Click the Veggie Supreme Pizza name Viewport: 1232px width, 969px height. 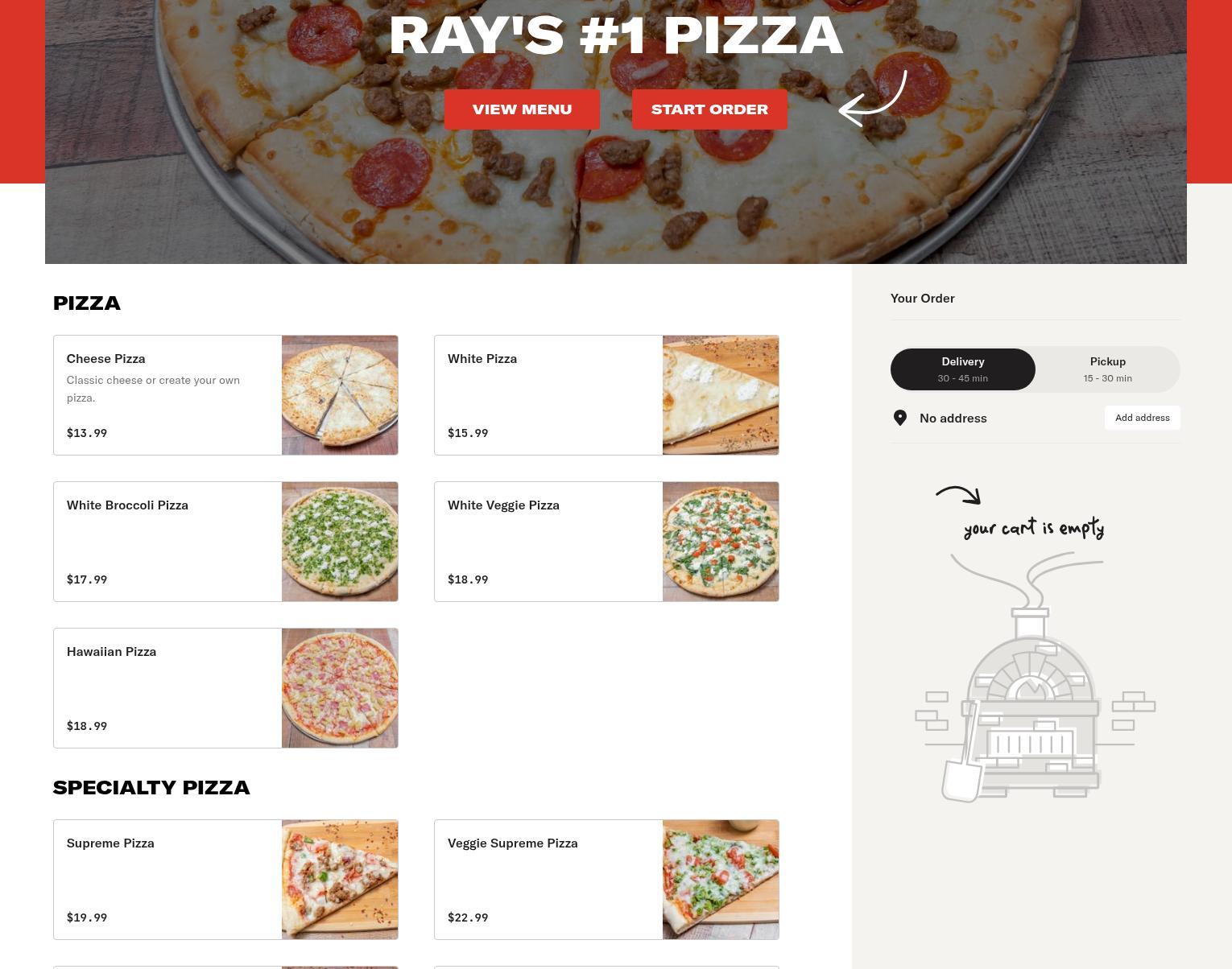pyautogui.click(x=512, y=843)
